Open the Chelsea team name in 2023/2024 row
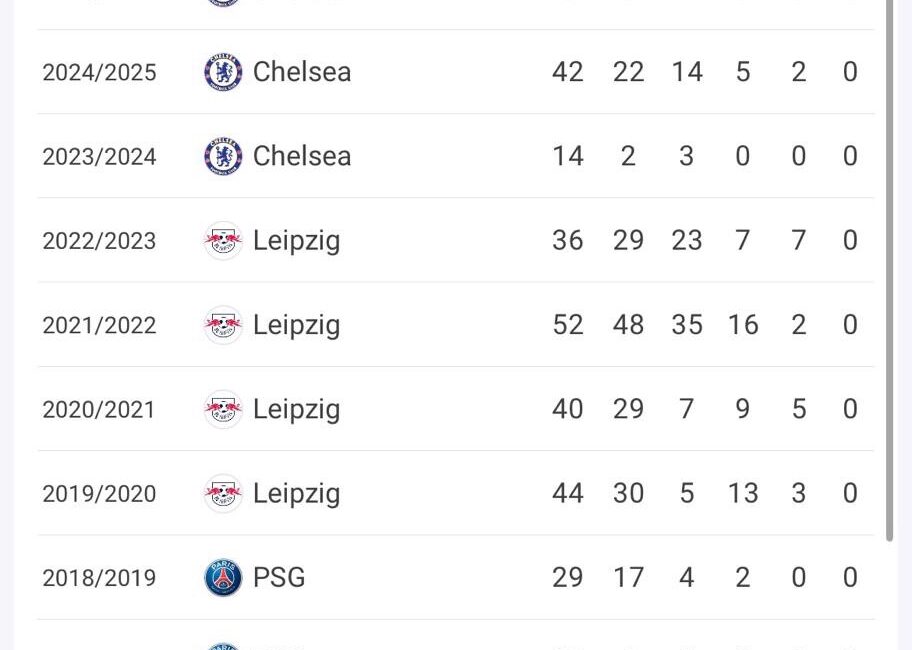The height and width of the screenshot is (650, 912). 302,156
